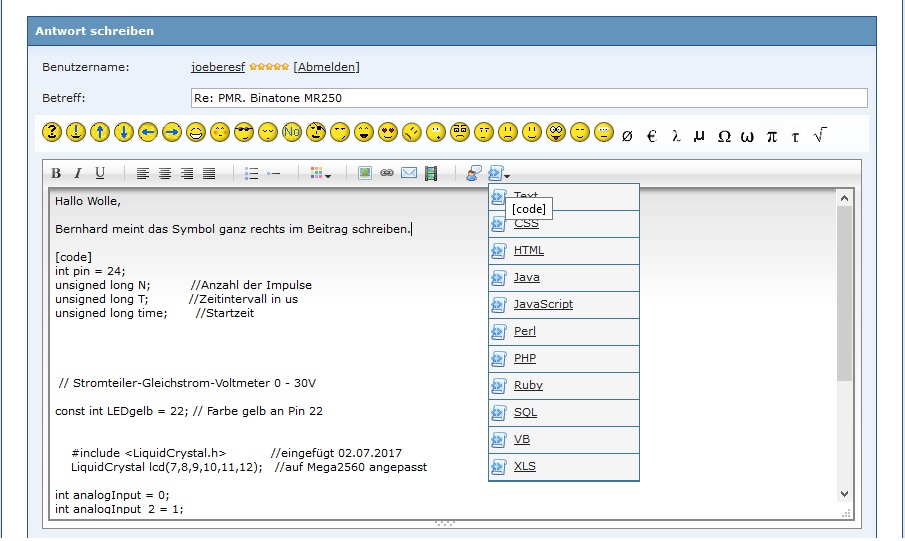
Task: Select SQL in the code language list
Action: pos(525,412)
